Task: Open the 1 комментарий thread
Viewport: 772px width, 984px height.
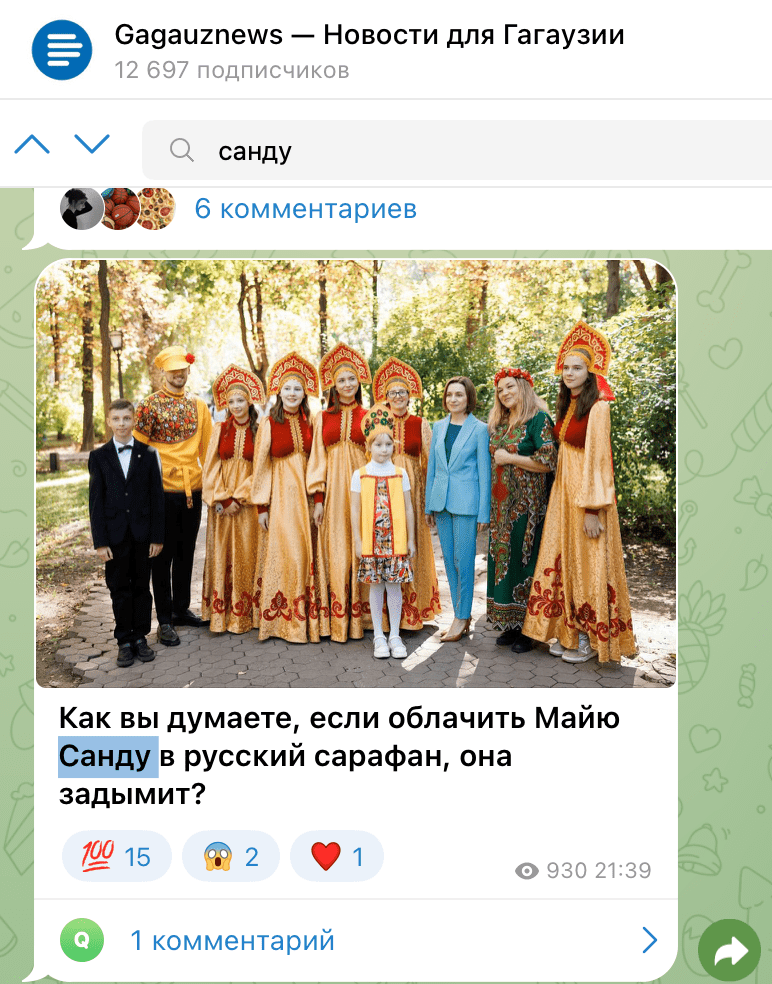Action: pos(232,940)
